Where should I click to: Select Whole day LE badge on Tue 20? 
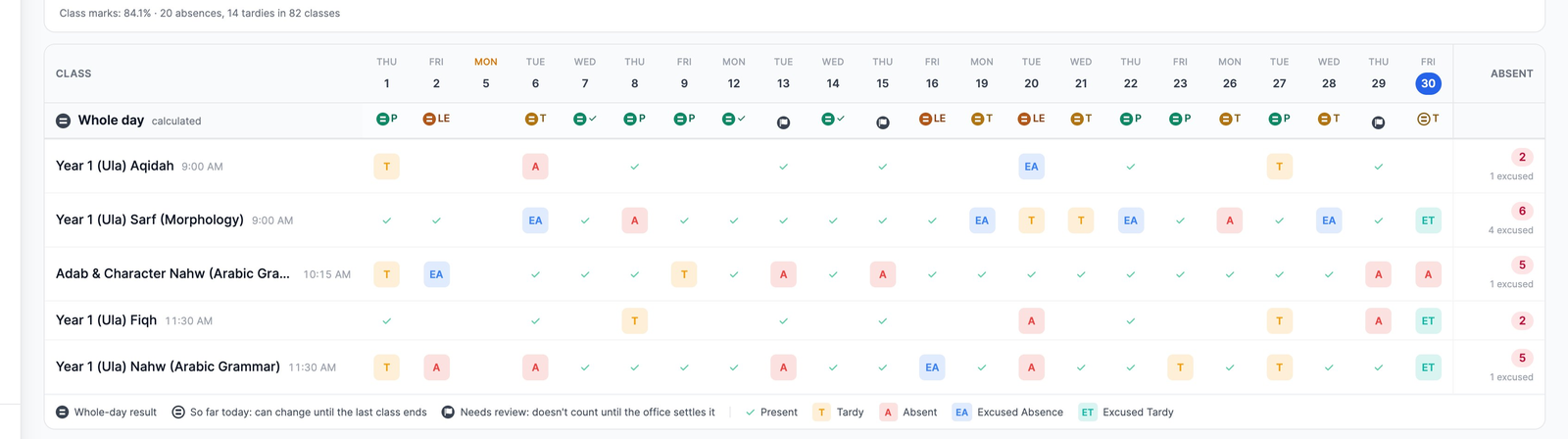[1031, 119]
